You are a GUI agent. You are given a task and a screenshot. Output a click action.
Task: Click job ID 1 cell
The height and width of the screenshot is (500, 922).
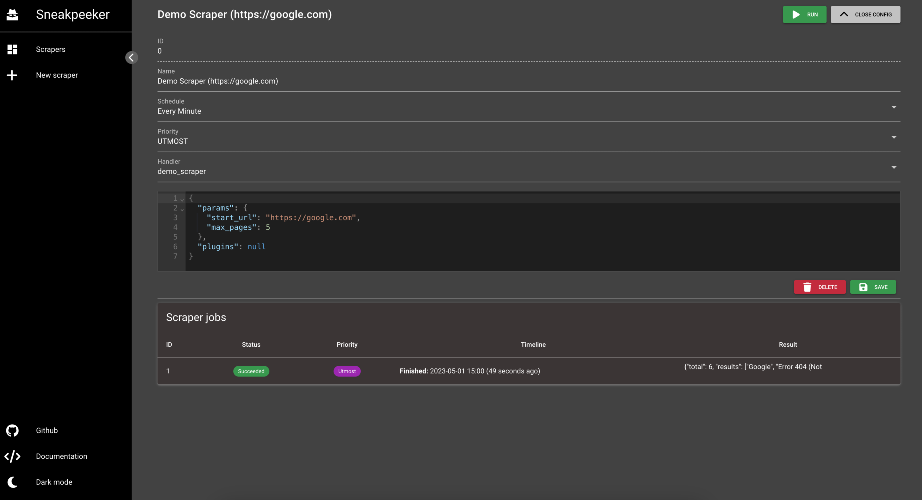tap(168, 371)
